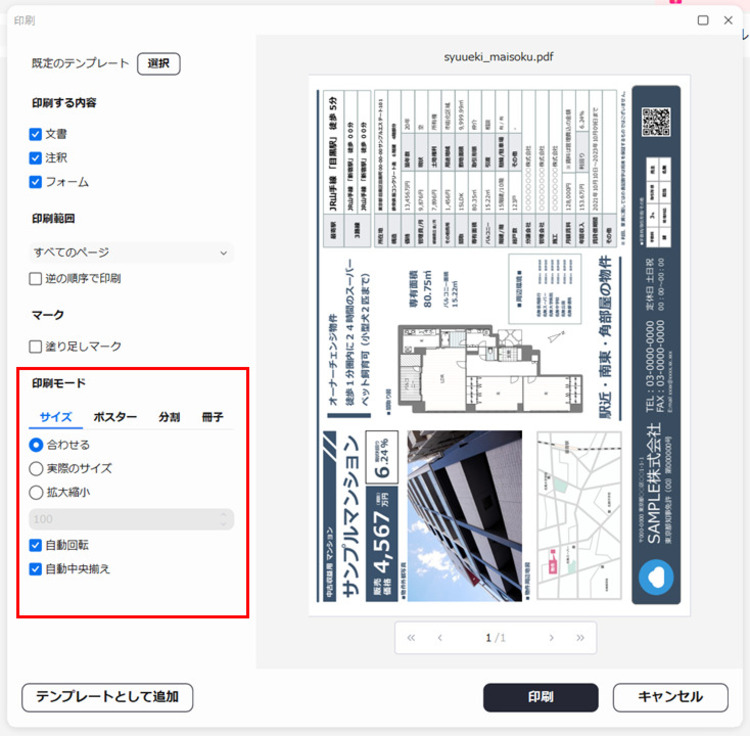
Task: Click 選択 template button
Action: [x=159, y=64]
